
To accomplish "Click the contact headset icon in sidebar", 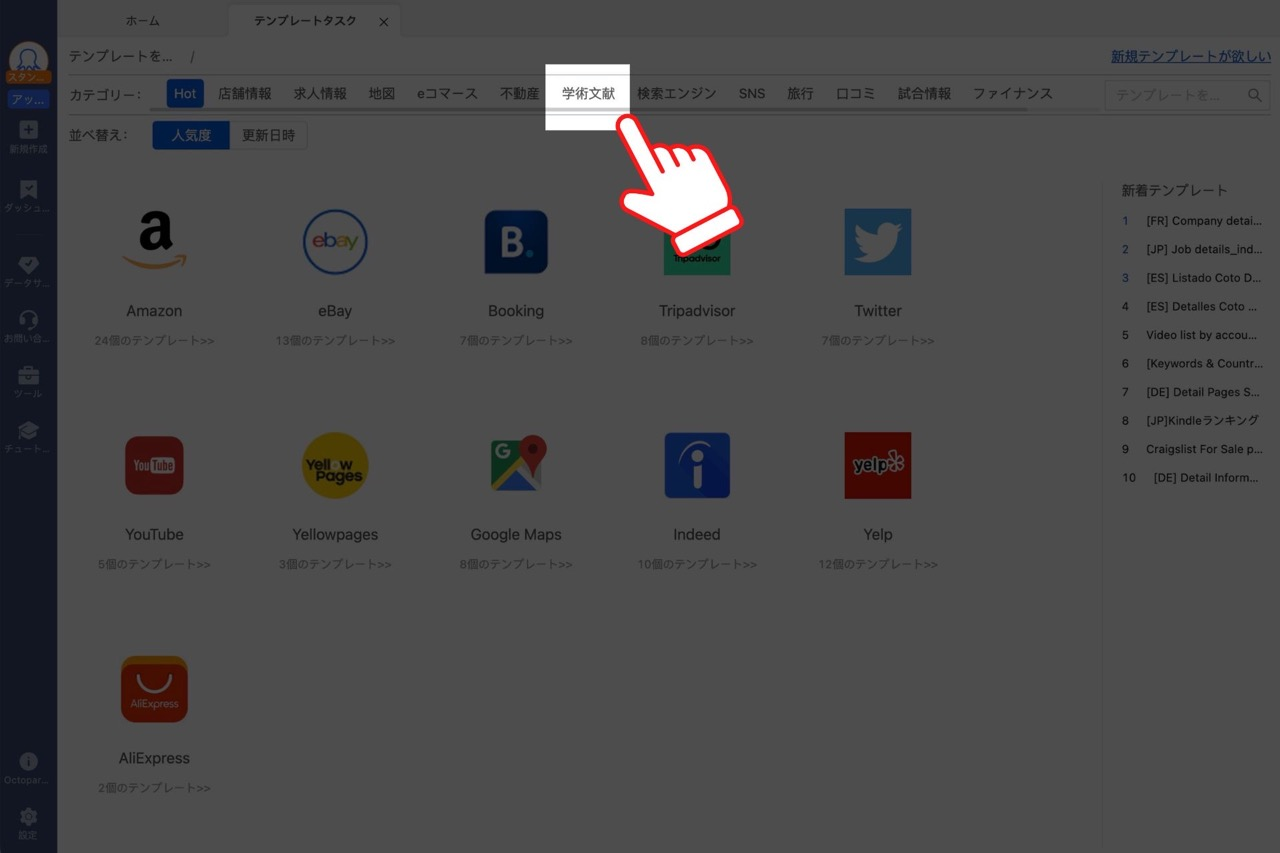I will 28,320.
